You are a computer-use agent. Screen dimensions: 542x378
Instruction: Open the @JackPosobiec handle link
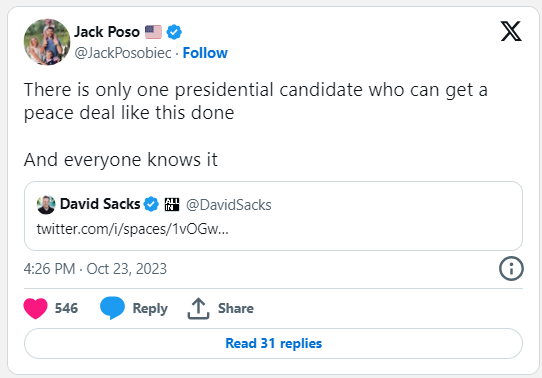click(123, 53)
